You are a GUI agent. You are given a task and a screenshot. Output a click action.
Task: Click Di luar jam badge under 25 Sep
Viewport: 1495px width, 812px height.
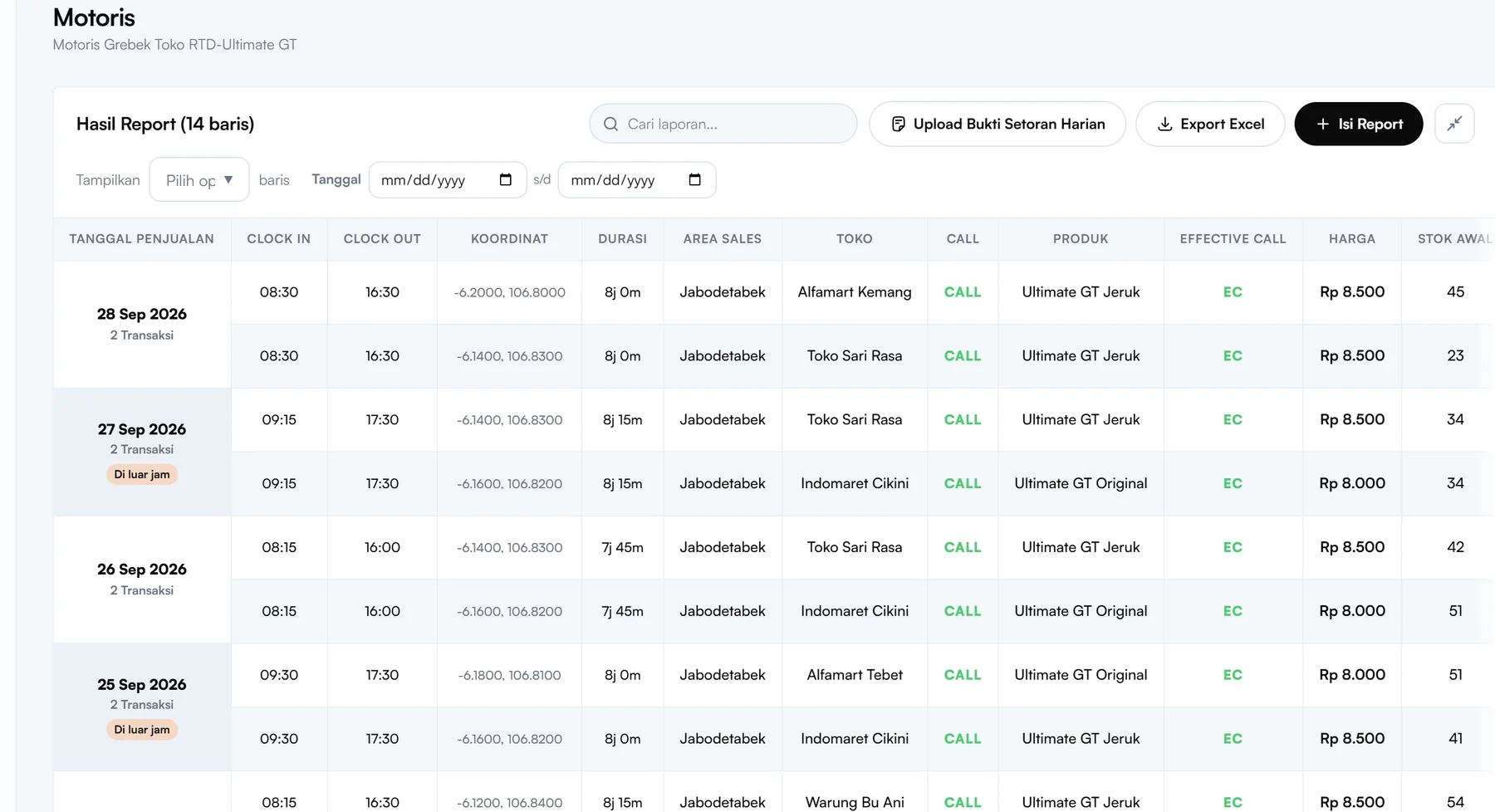click(142, 730)
